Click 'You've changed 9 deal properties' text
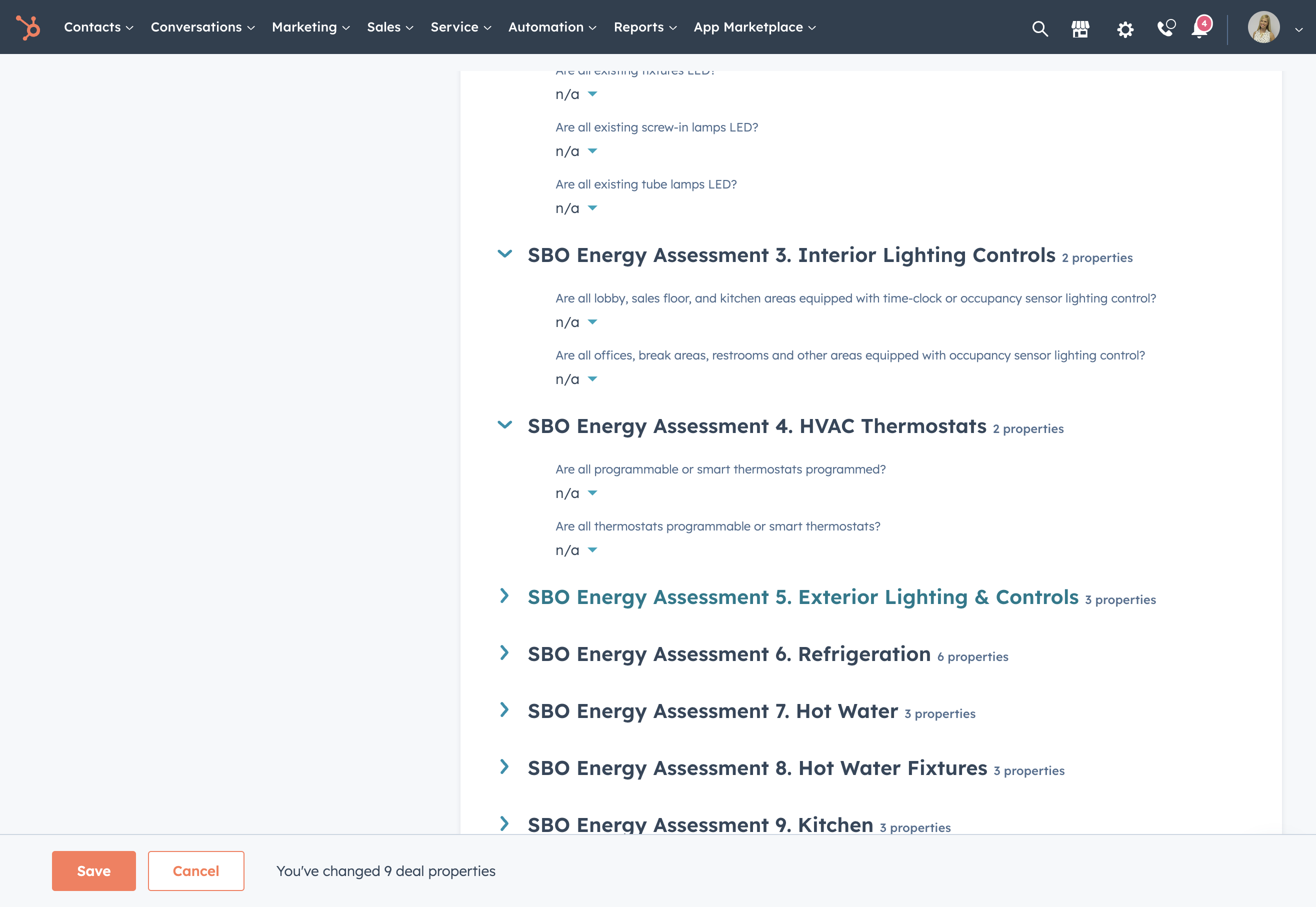Screen dimensions: 1316x907 [x=386, y=871]
